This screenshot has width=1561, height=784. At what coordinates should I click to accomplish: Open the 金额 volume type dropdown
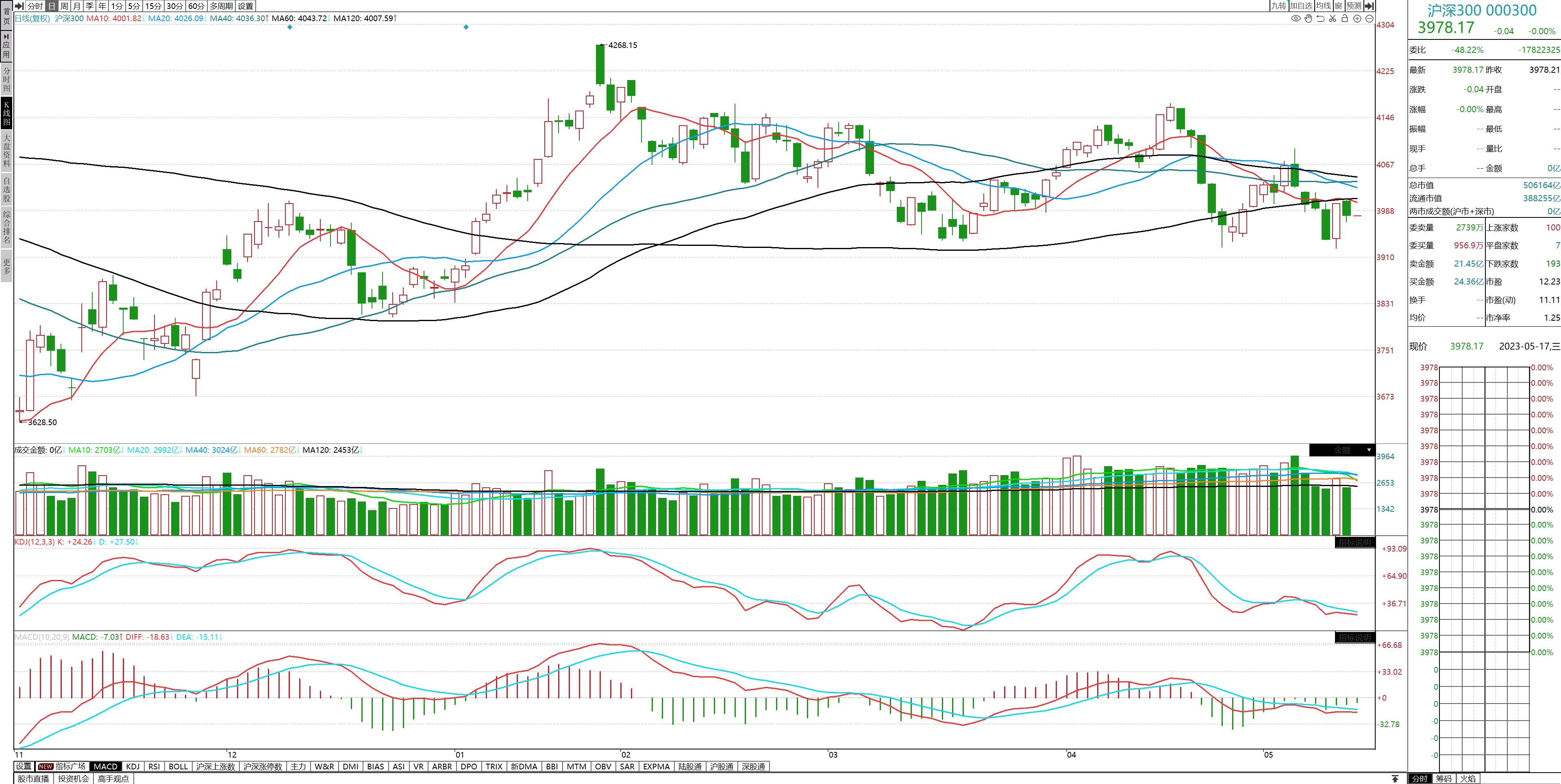[1368, 450]
